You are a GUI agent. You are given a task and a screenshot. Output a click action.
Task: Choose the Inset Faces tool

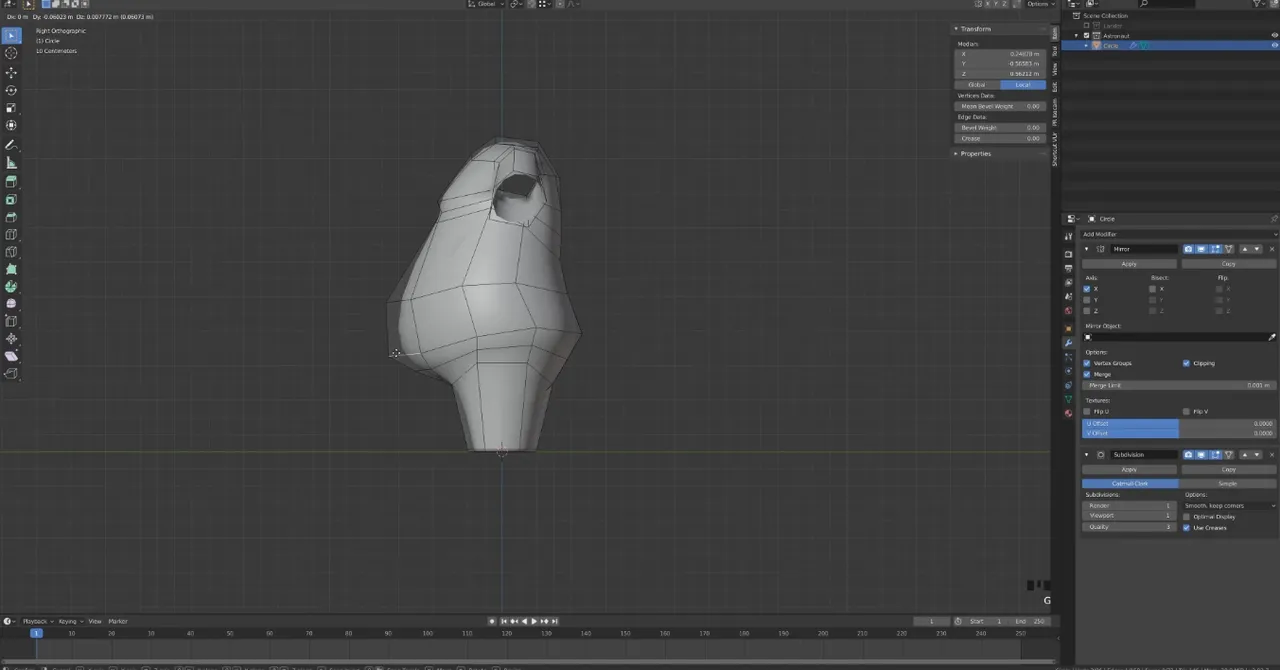pyautogui.click(x=11, y=200)
